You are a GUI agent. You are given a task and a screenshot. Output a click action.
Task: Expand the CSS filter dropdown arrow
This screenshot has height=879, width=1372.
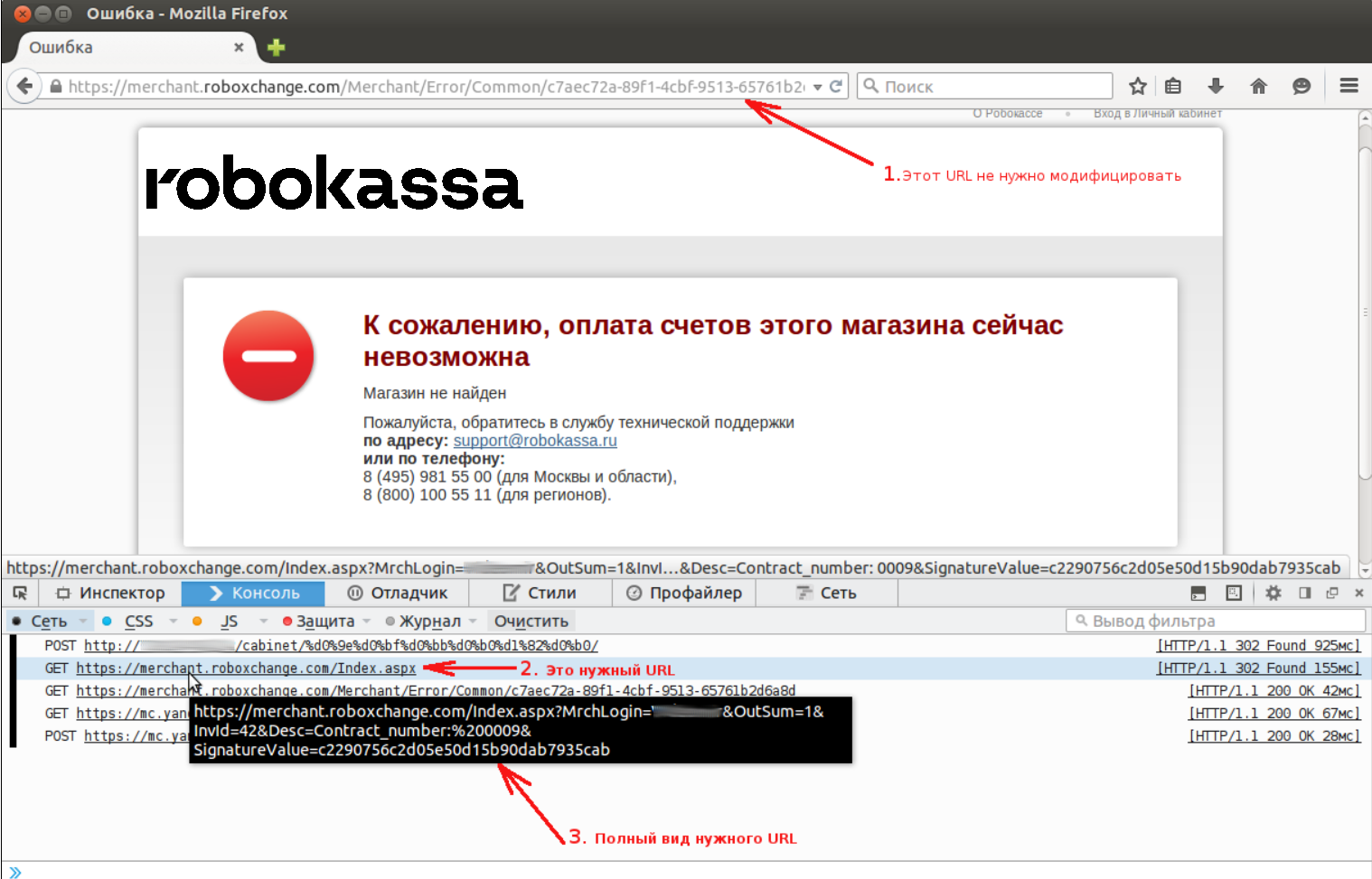point(173,621)
